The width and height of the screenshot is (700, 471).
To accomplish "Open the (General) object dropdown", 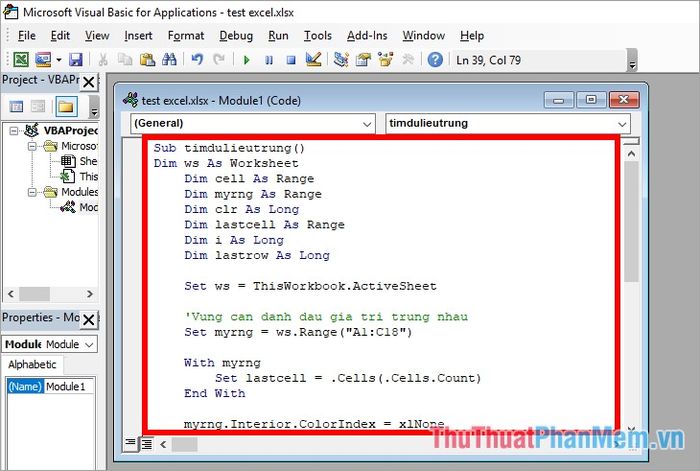I will pyautogui.click(x=252, y=124).
